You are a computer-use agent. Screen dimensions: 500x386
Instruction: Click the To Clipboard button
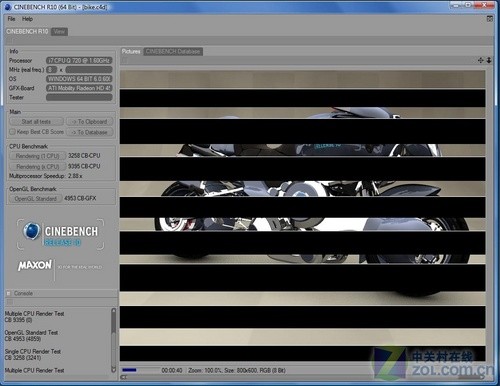point(89,122)
